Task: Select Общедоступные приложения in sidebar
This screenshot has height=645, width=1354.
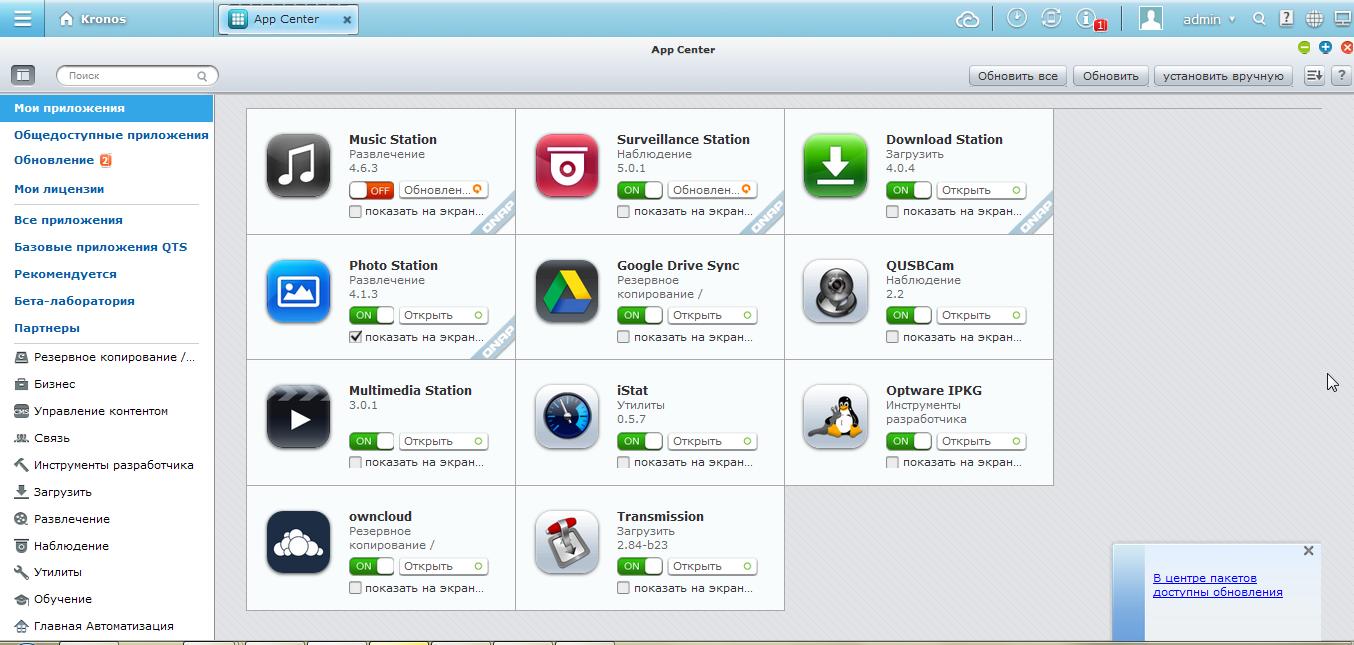Action: (x=111, y=135)
